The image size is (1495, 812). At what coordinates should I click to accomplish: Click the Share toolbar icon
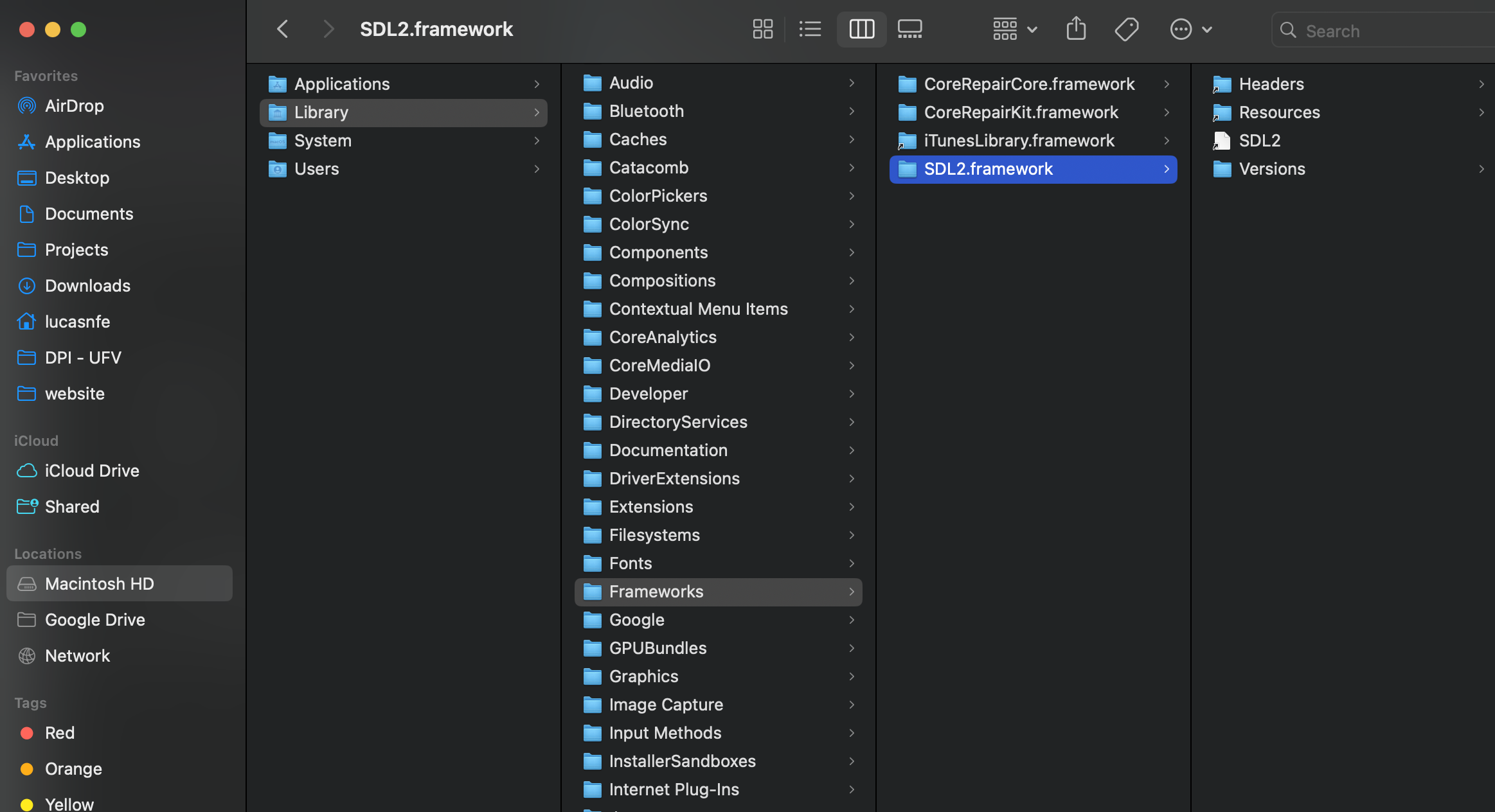point(1076,30)
